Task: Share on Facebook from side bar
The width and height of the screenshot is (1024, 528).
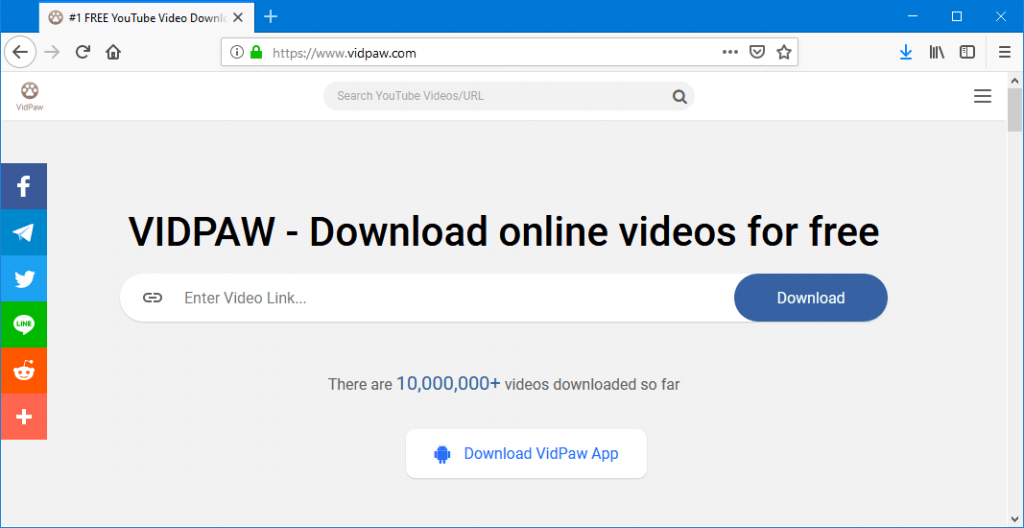Action: click(24, 186)
